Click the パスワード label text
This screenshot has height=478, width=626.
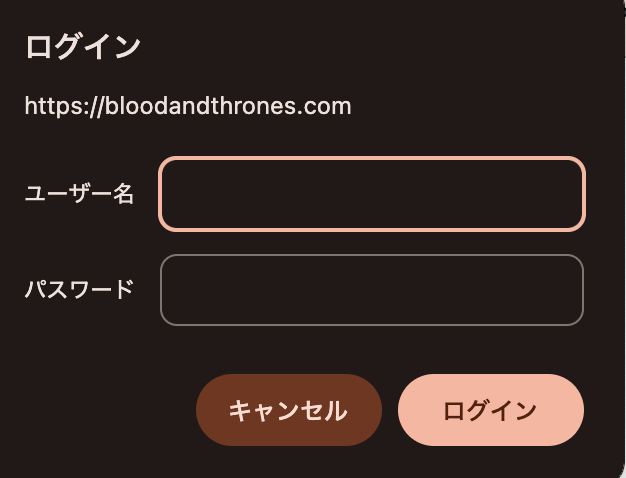(x=79, y=290)
